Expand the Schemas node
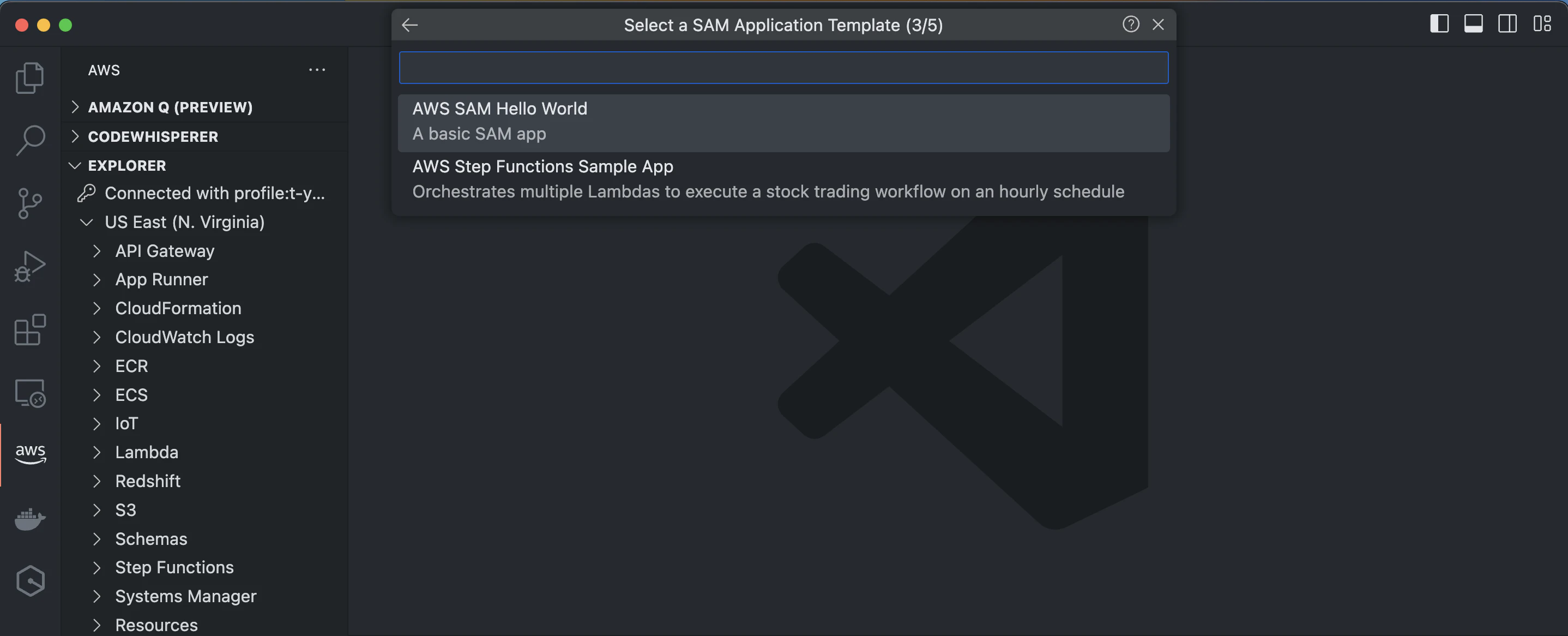This screenshot has height=636, width=1568. point(97,538)
